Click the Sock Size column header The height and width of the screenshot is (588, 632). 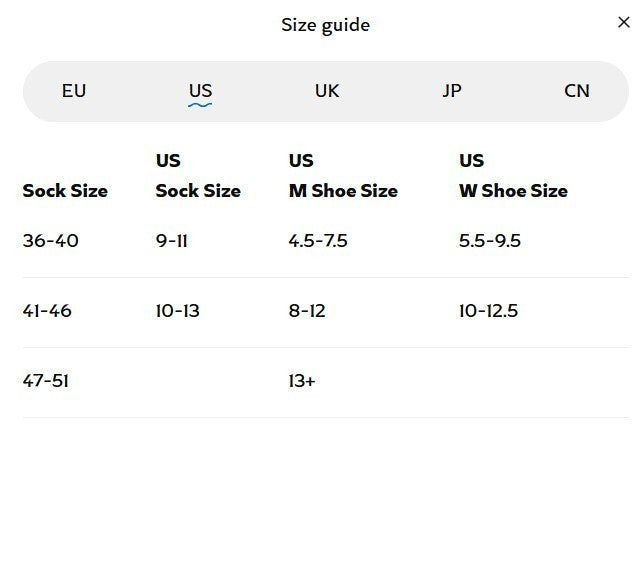[65, 191]
